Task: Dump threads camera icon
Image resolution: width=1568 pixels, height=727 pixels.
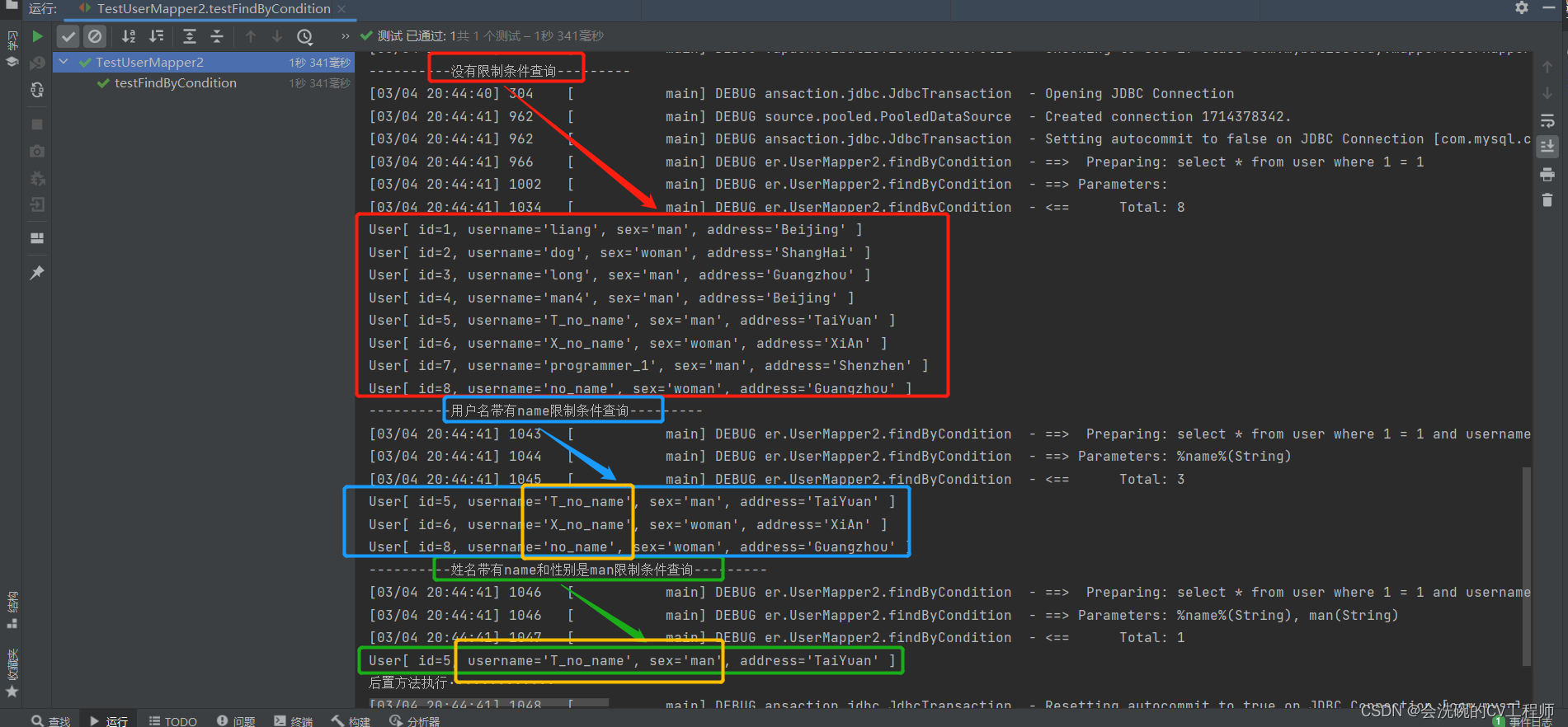Action: (x=37, y=152)
